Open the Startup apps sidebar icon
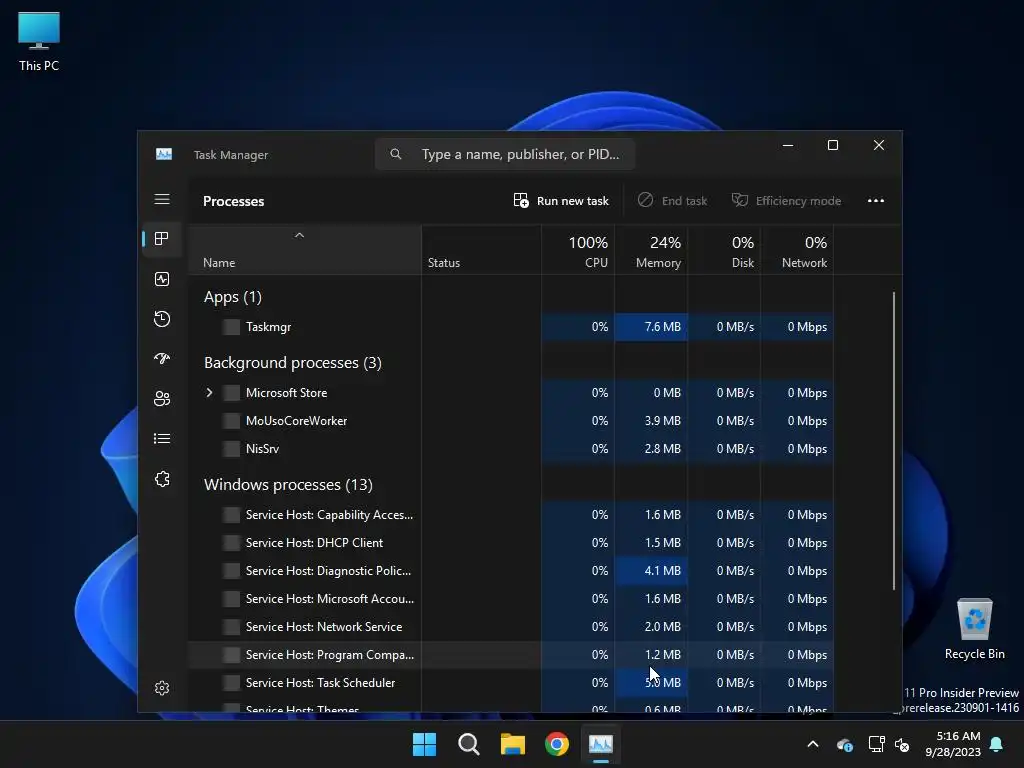 pyautogui.click(x=162, y=359)
